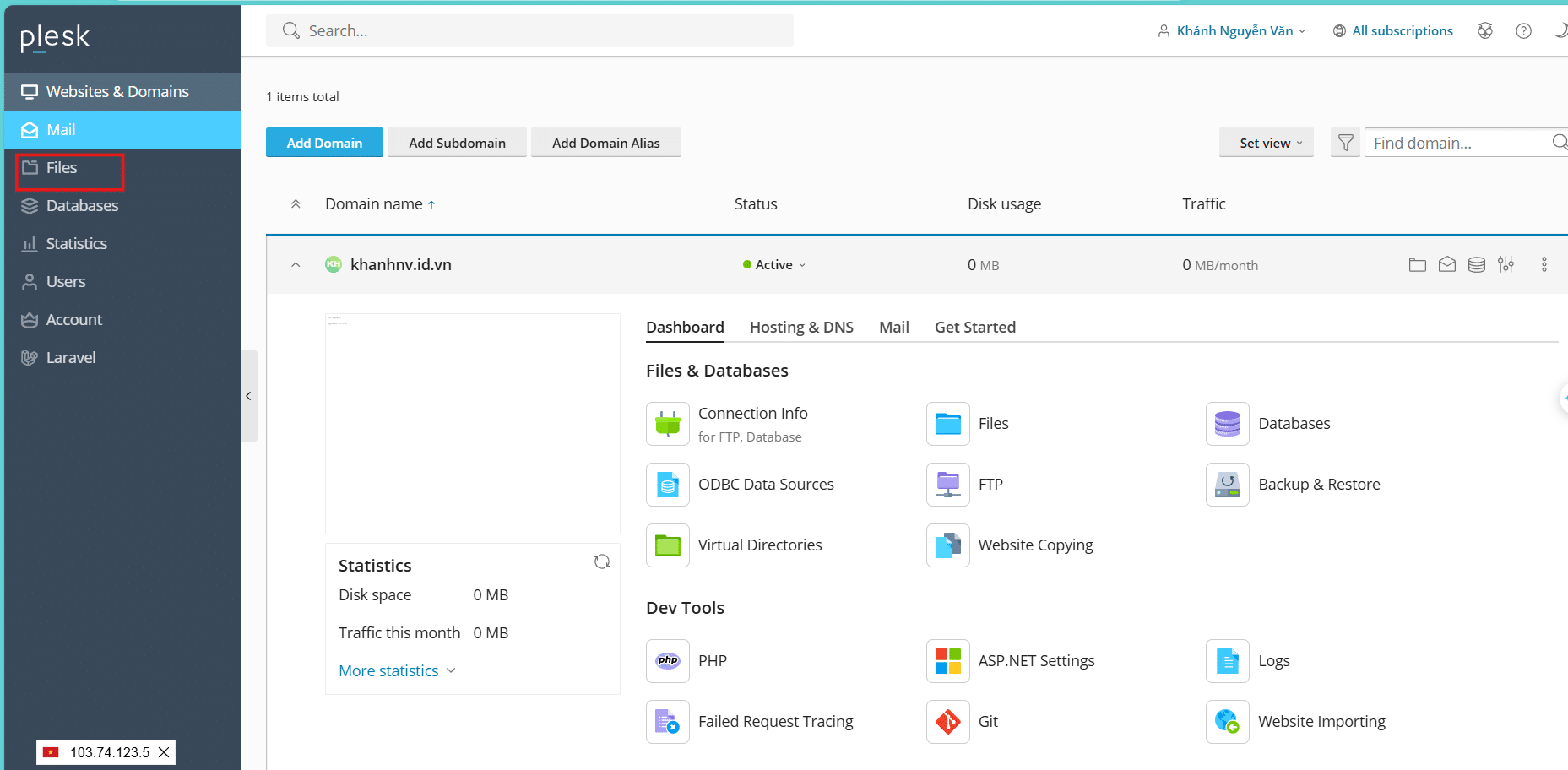
Task: Expand More statistics
Action: [396, 671]
